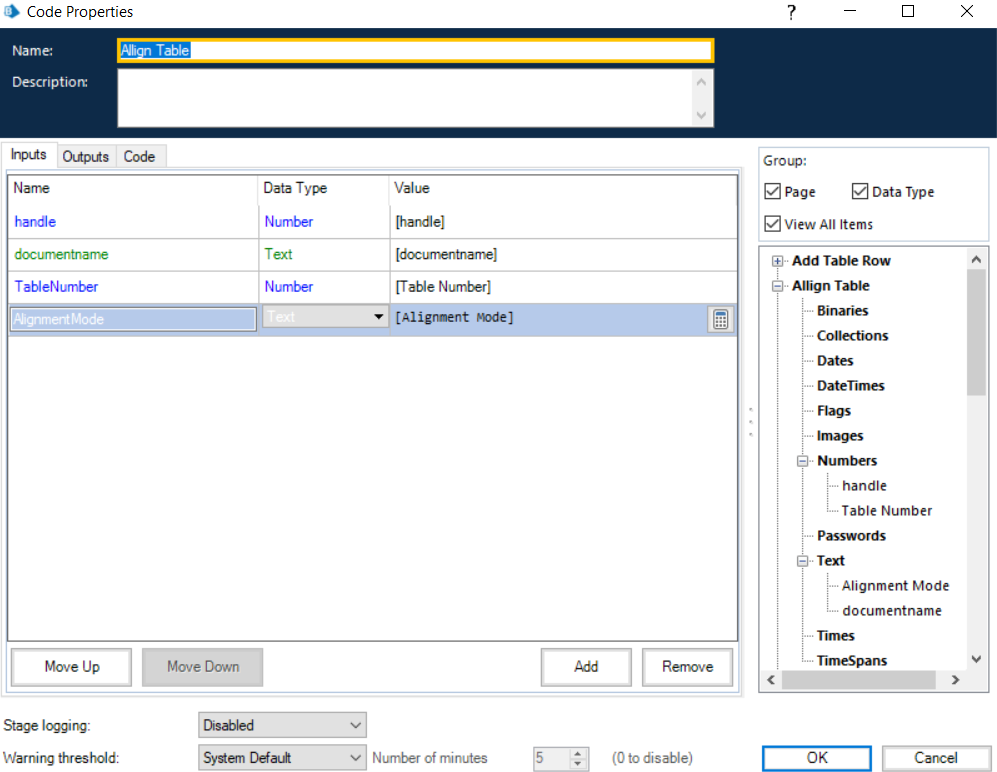Viewport: 997px width, 772px height.
Task: Toggle the Data Type group checkbox
Action: (860, 192)
